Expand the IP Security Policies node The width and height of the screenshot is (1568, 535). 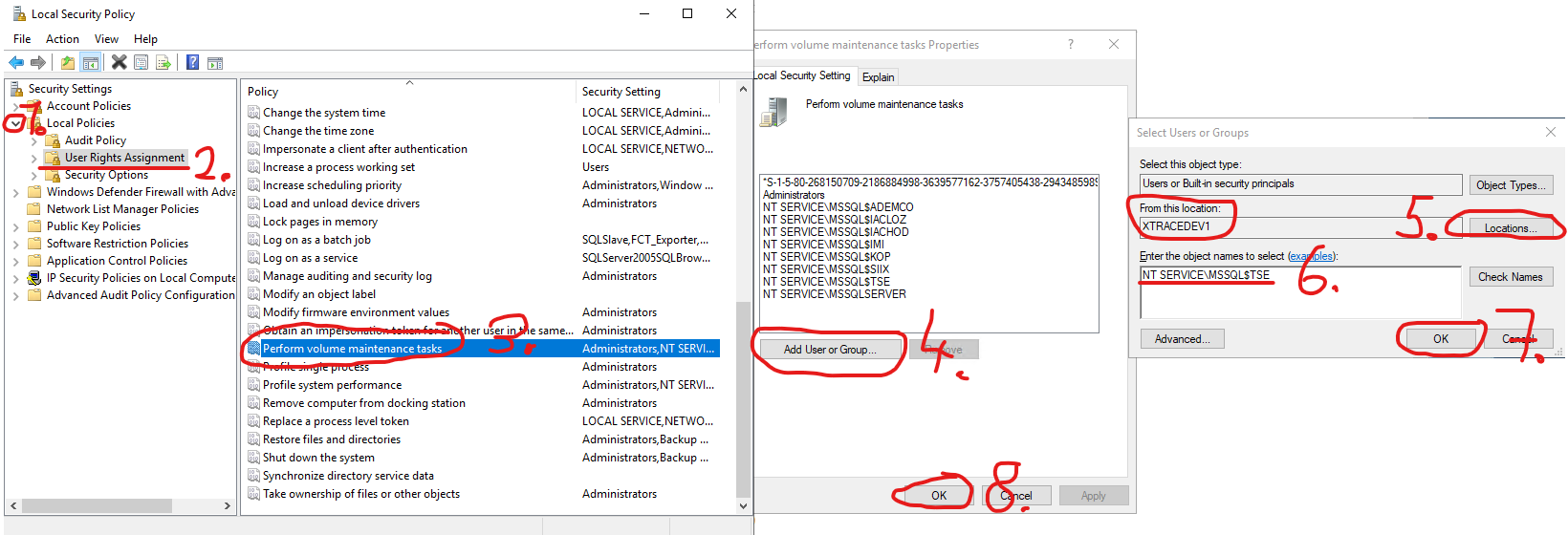tap(16, 278)
